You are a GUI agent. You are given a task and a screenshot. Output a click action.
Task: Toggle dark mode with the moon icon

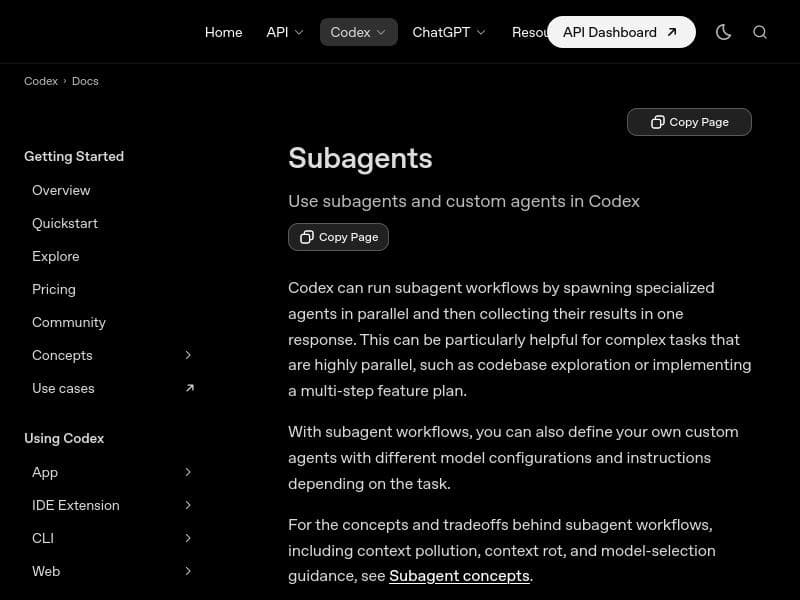pos(723,31)
